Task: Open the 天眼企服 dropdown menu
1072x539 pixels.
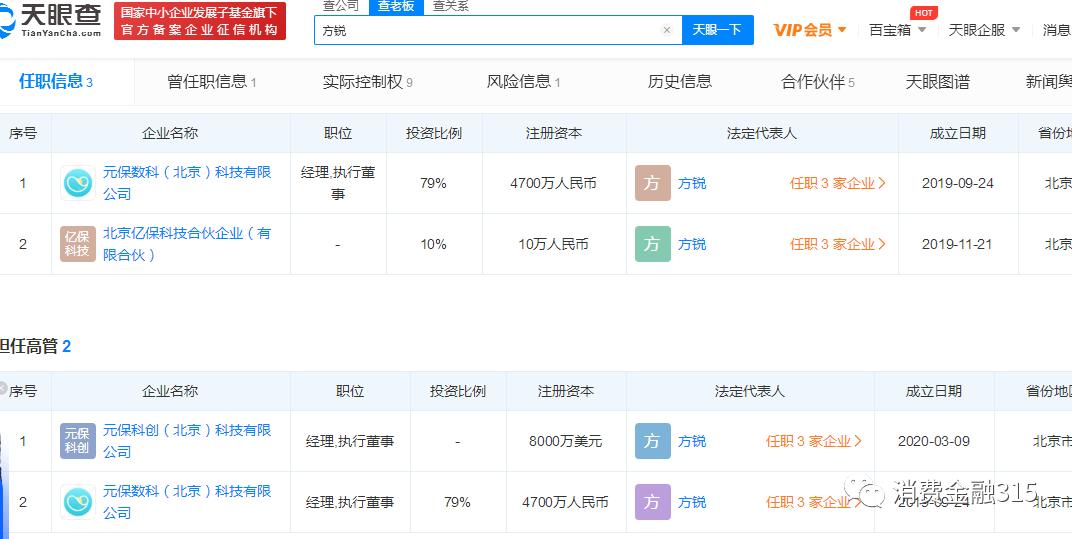Action: (x=984, y=30)
